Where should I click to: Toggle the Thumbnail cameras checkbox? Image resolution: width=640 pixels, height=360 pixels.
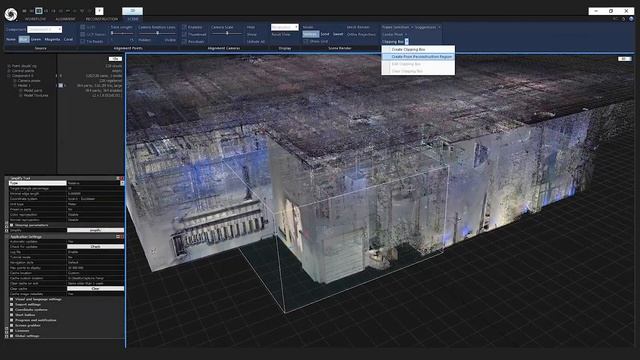(184, 34)
